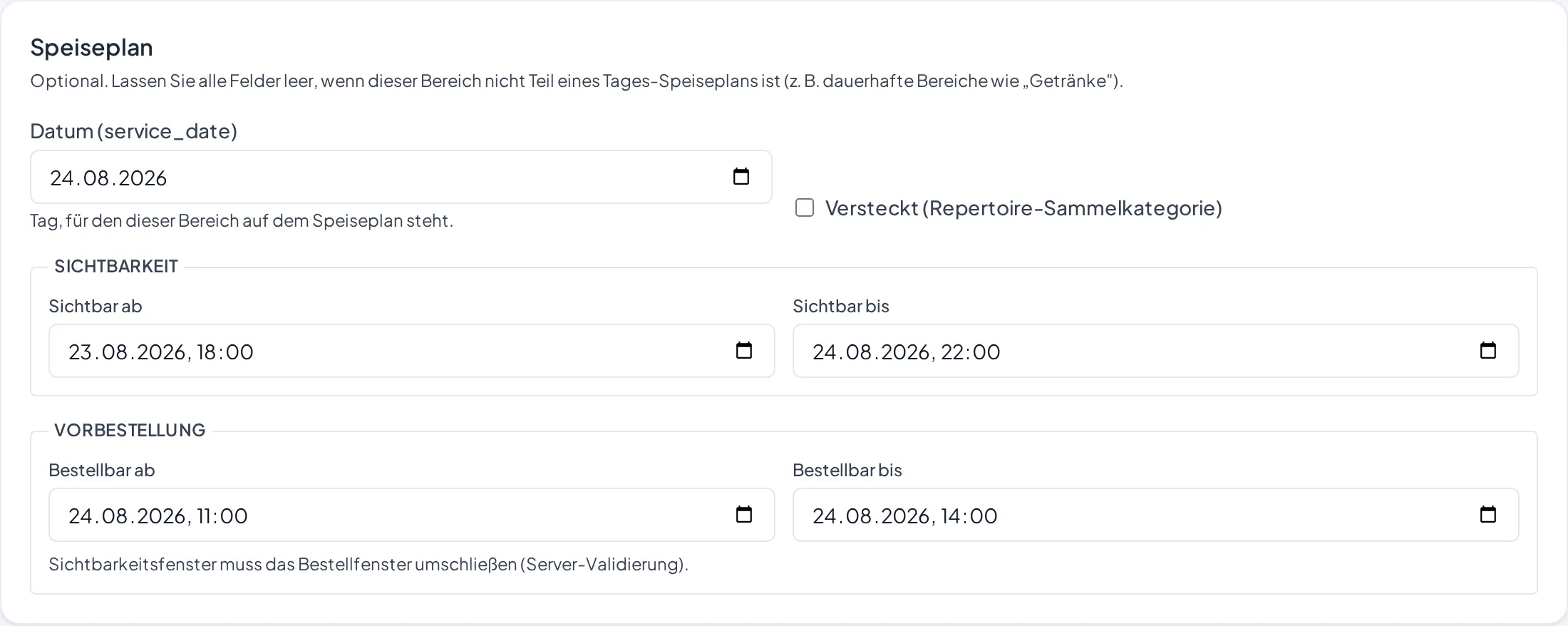This screenshot has width=1568, height=626.
Task: Click the Versteckt (Repertoire-Sammelkategorie) label text
Action: [x=1023, y=208]
